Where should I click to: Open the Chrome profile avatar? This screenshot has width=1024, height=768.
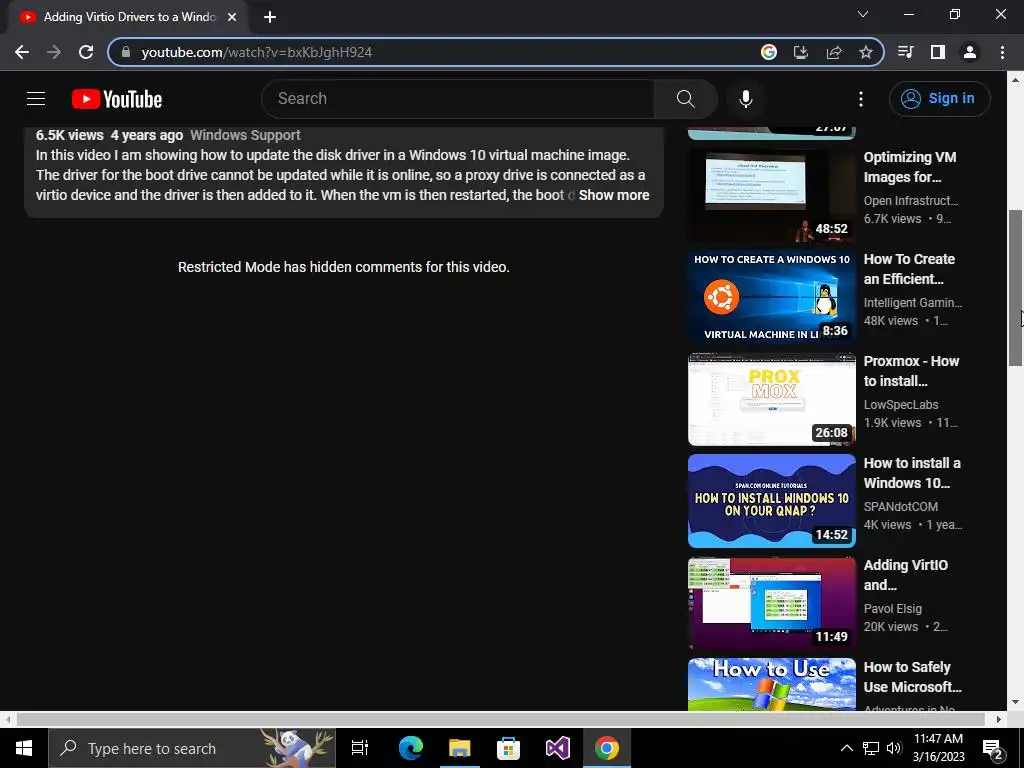pyautogui.click(x=970, y=52)
